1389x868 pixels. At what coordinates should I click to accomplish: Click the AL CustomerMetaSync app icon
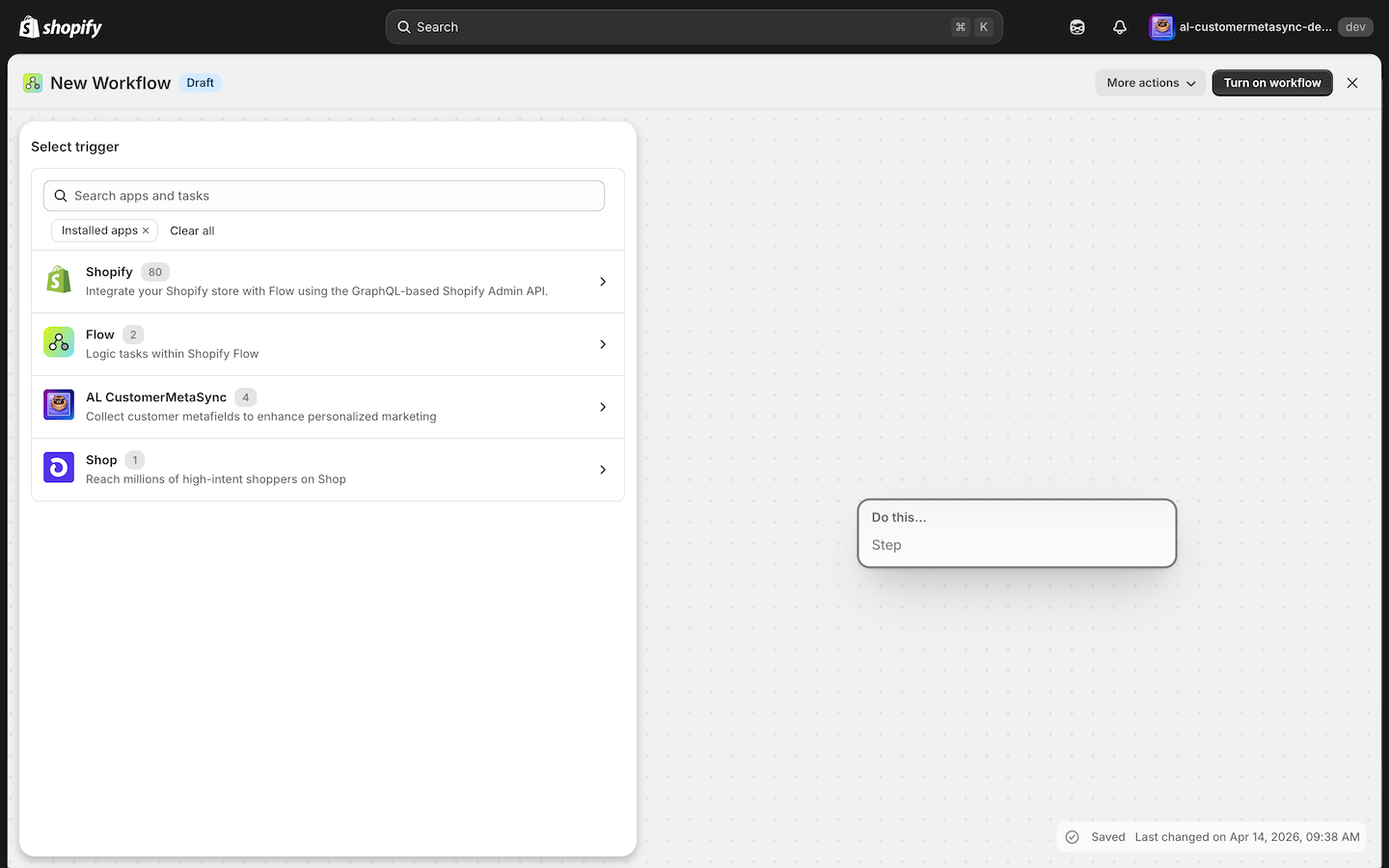tap(59, 405)
